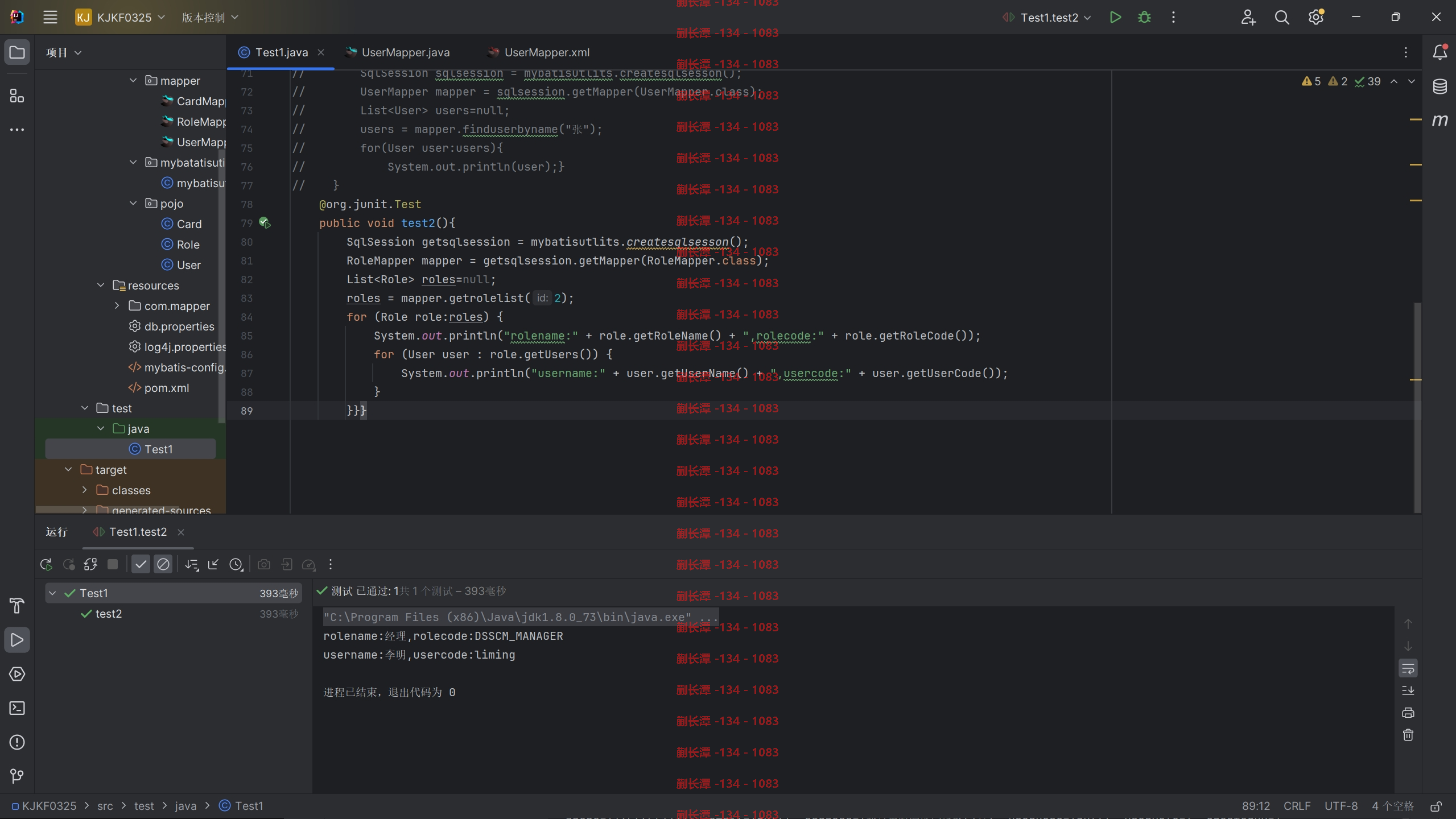This screenshot has height=819, width=1456.
Task: Click the 4 个空格 indent widget
Action: pyautogui.click(x=1392, y=806)
